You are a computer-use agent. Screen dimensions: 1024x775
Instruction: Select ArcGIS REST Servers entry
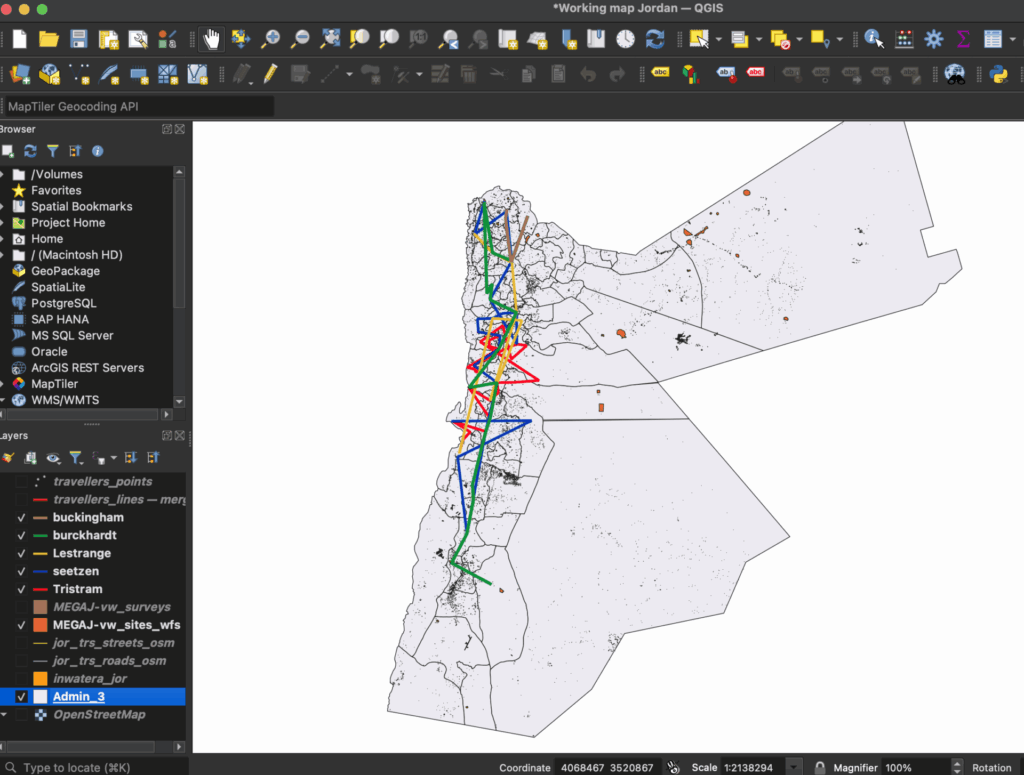click(88, 368)
